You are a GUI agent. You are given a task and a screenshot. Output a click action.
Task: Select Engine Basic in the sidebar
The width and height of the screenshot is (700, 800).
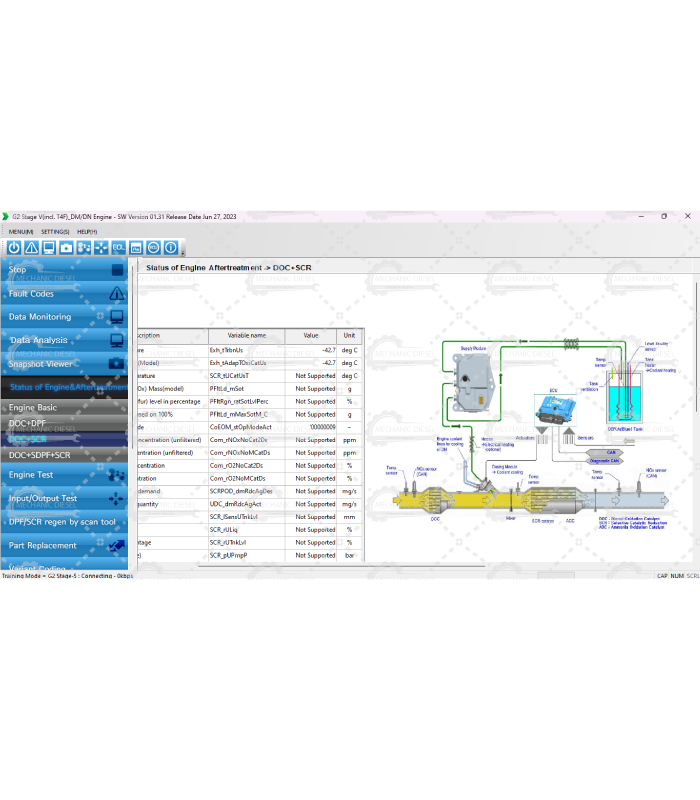coord(34,408)
